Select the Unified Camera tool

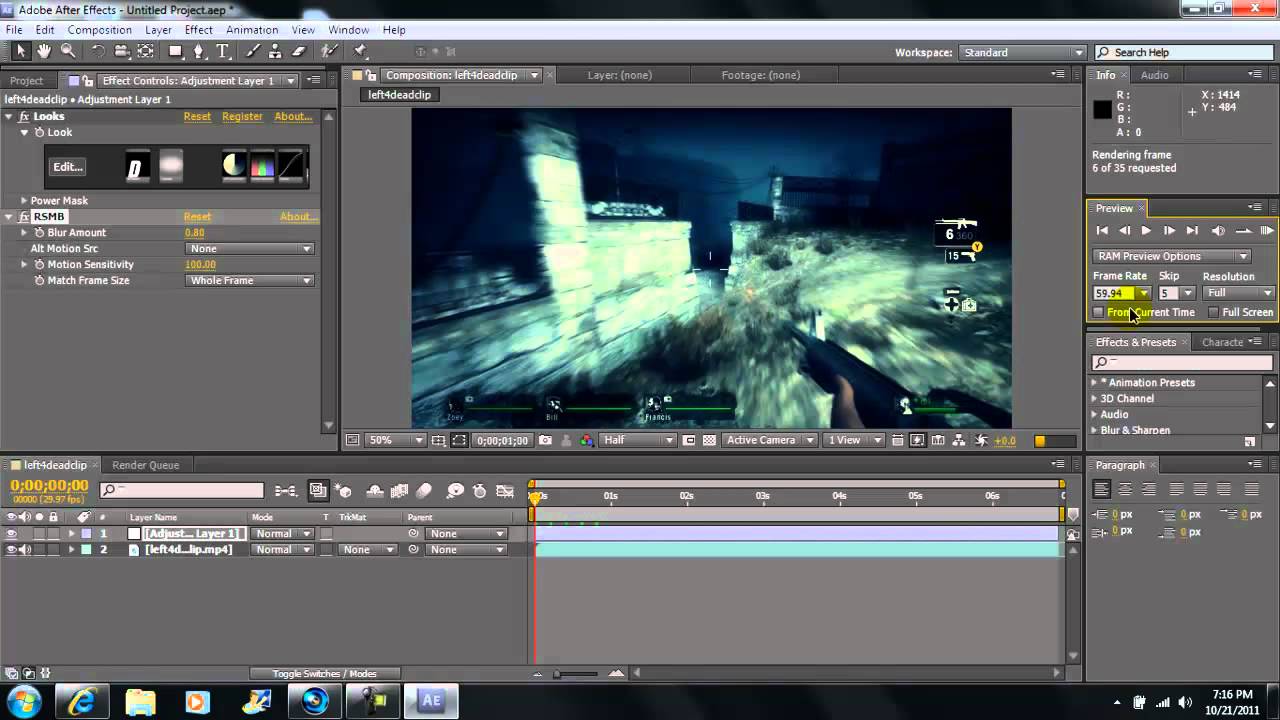pos(122,51)
